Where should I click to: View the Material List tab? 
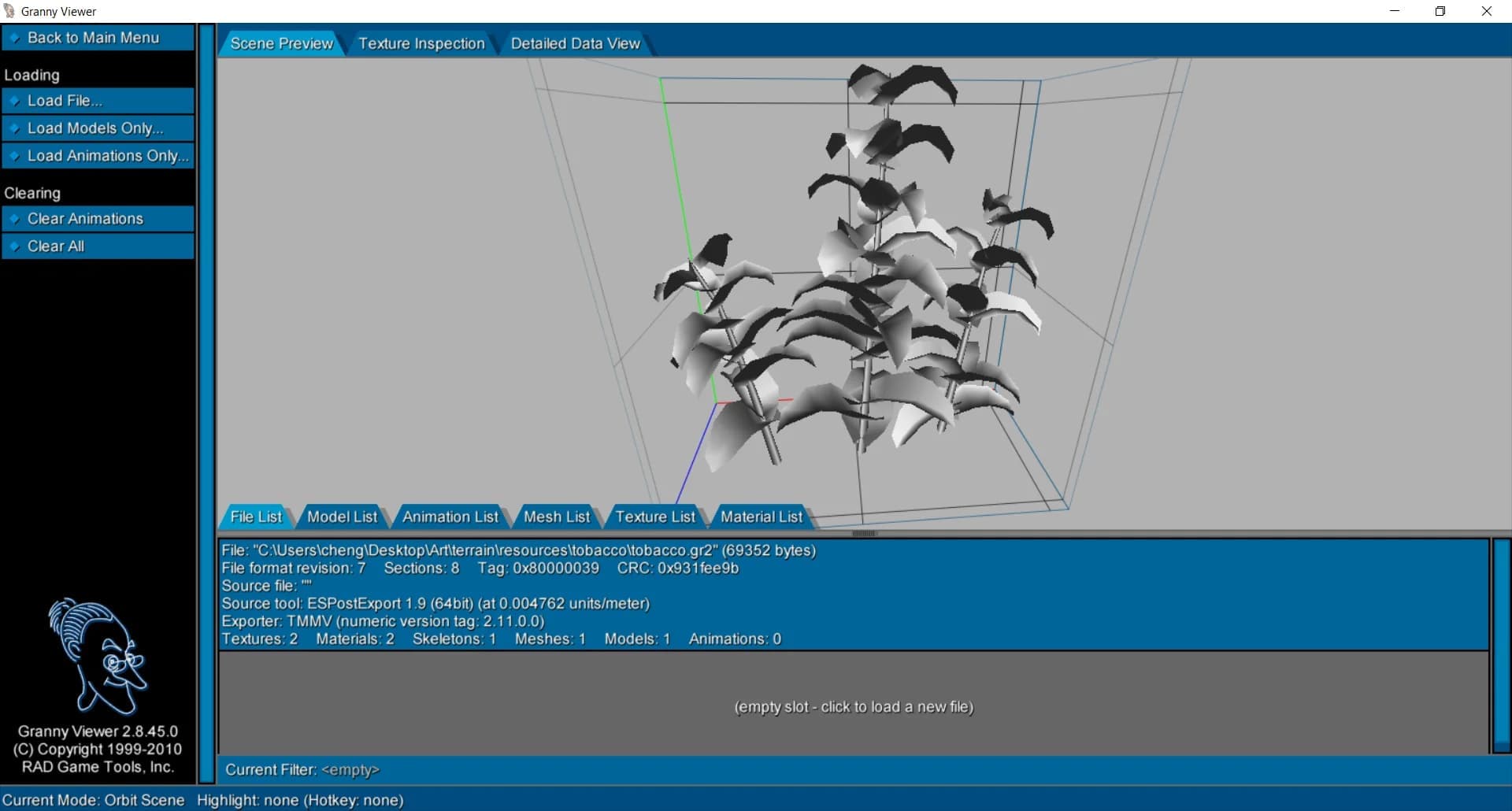[x=762, y=517]
